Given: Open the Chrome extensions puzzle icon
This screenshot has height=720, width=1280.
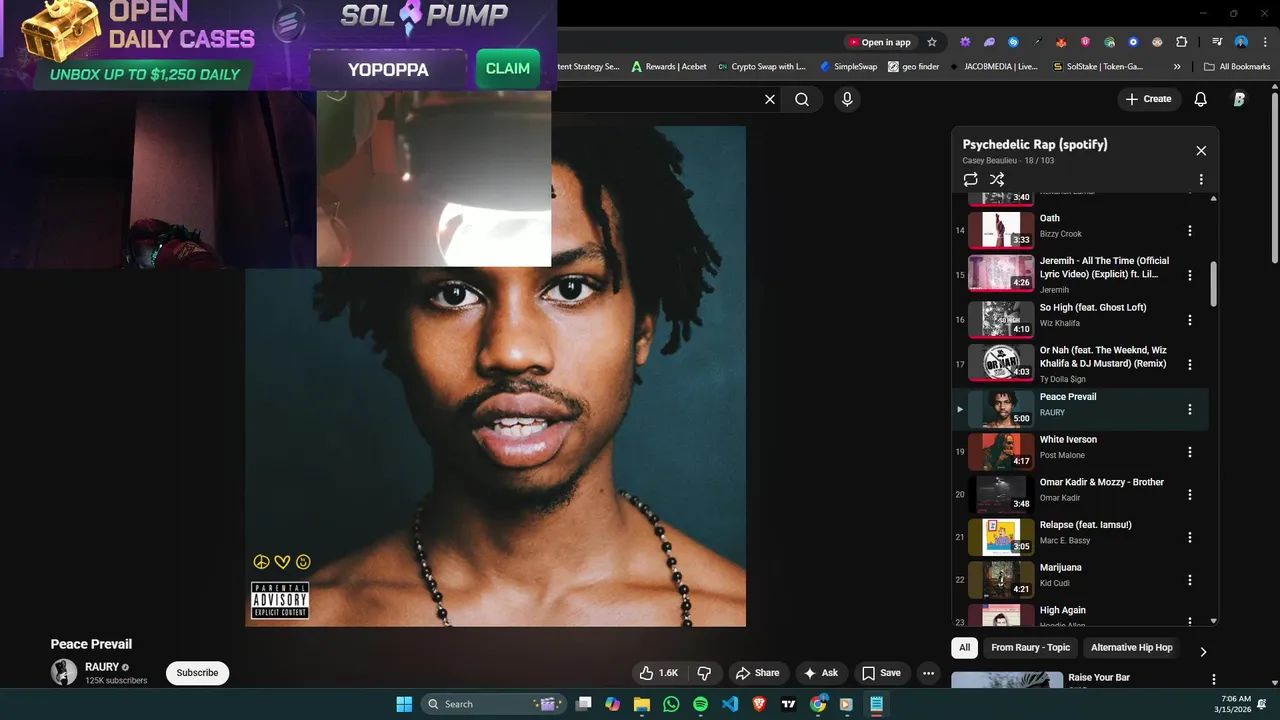Looking at the screenshot, I should (x=1182, y=42).
